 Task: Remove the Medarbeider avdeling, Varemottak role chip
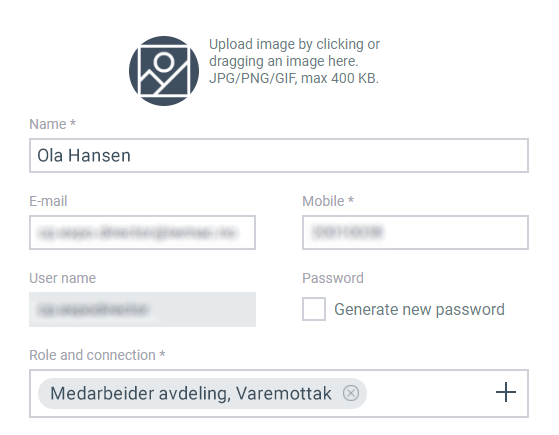(351, 393)
